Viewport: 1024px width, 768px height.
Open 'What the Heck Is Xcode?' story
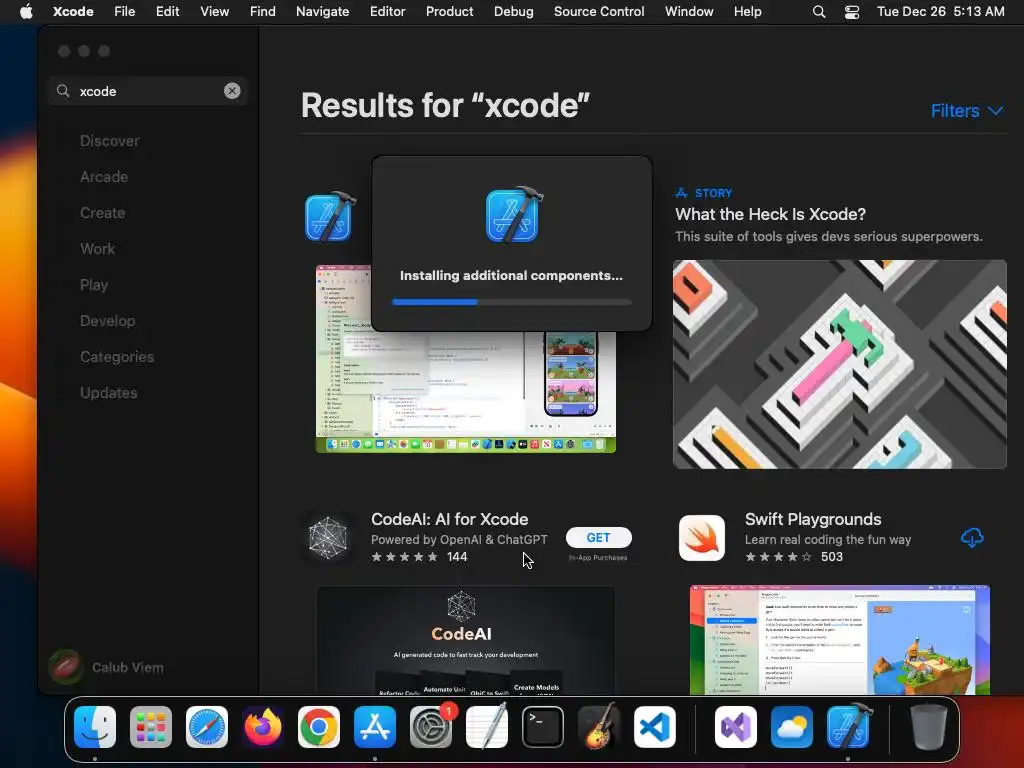(771, 214)
